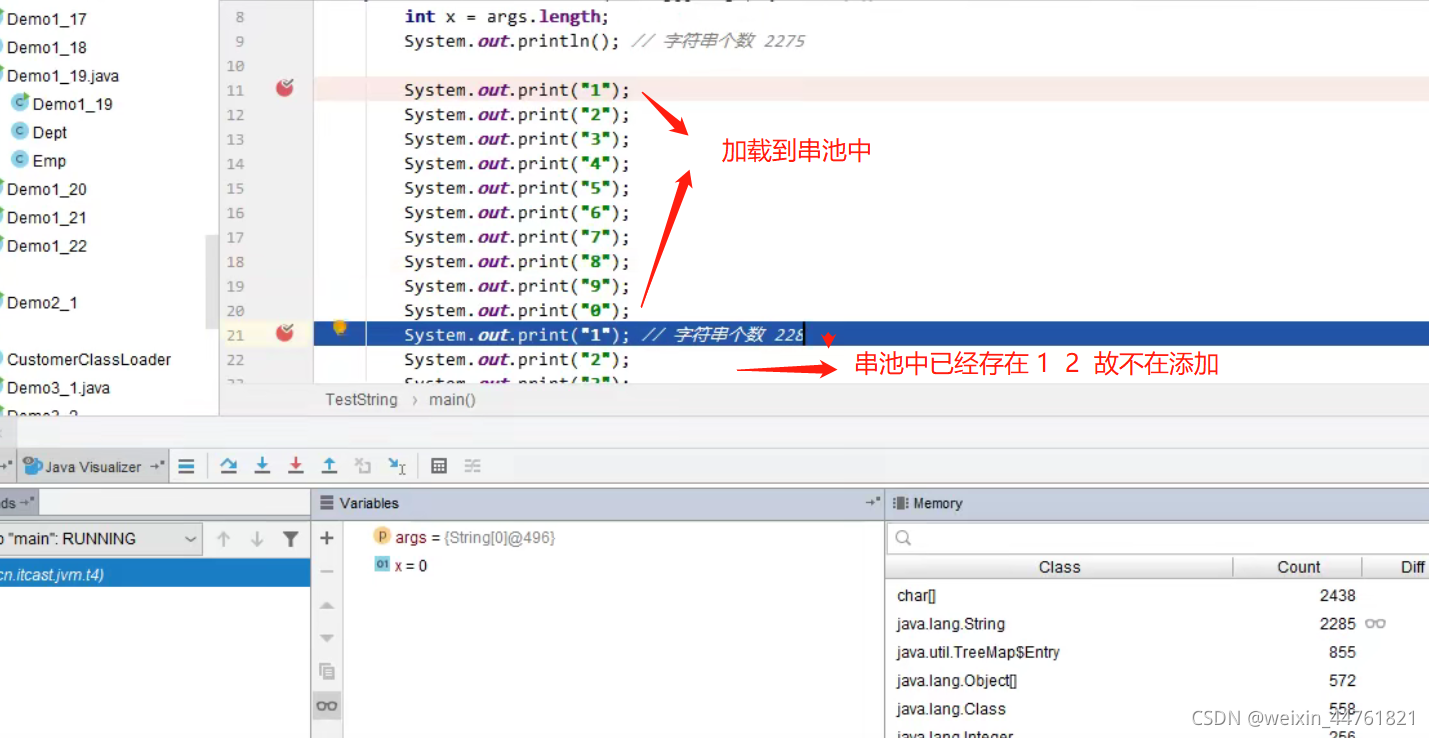
Task: Select the Run to Cursor icon
Action: [398, 465]
